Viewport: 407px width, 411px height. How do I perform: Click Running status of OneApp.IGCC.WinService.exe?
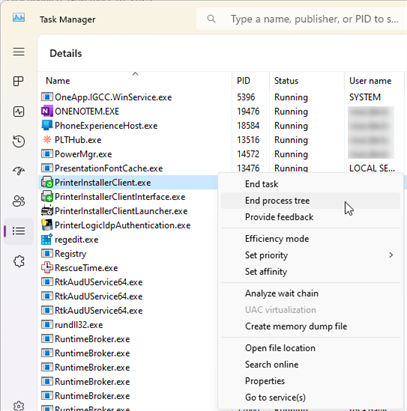[x=291, y=97]
